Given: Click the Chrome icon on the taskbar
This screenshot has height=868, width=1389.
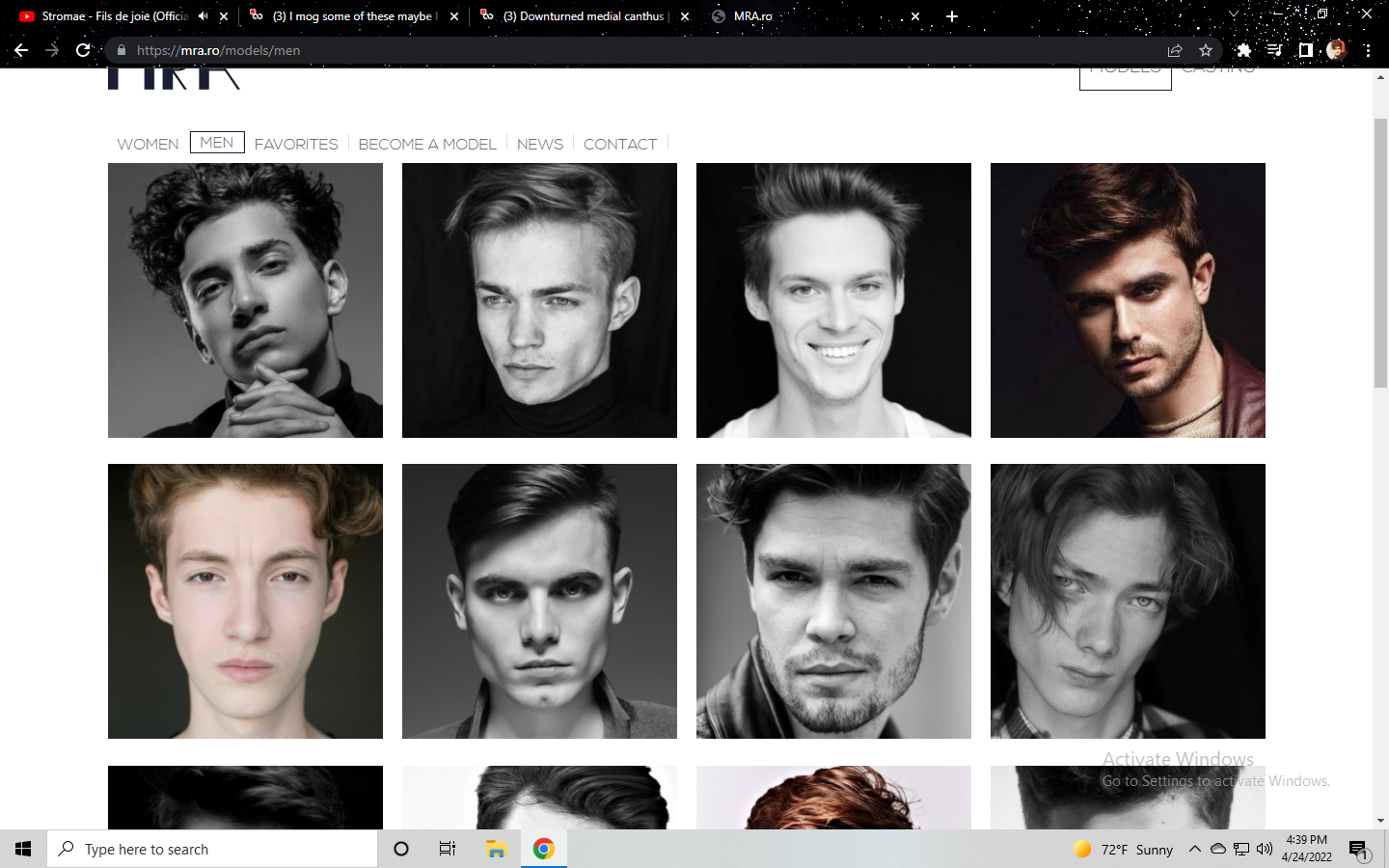Looking at the screenshot, I should (544, 849).
